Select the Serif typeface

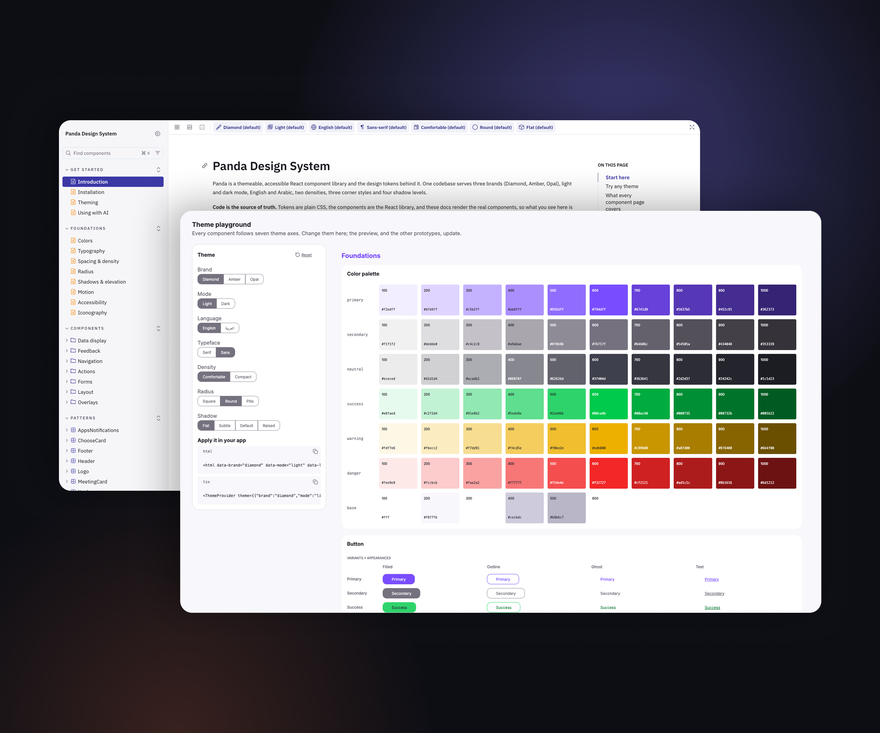207,352
